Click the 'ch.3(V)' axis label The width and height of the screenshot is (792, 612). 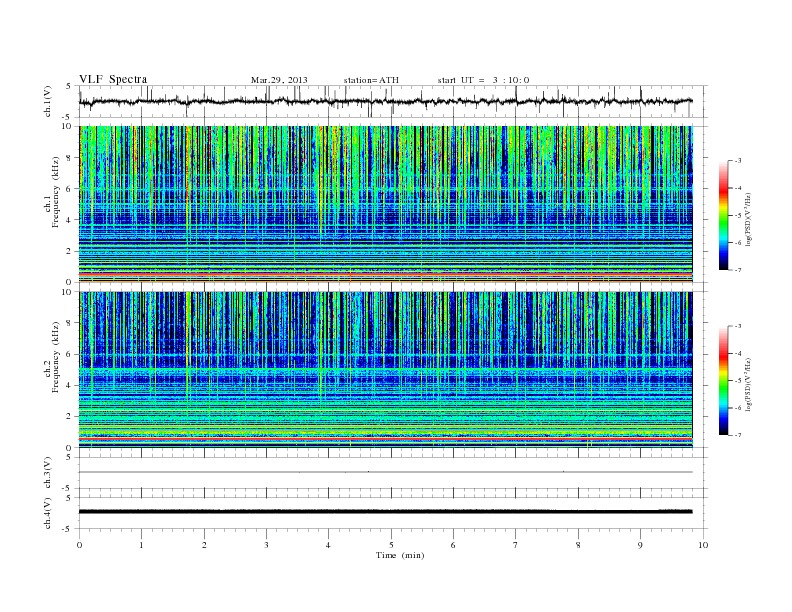[48, 473]
